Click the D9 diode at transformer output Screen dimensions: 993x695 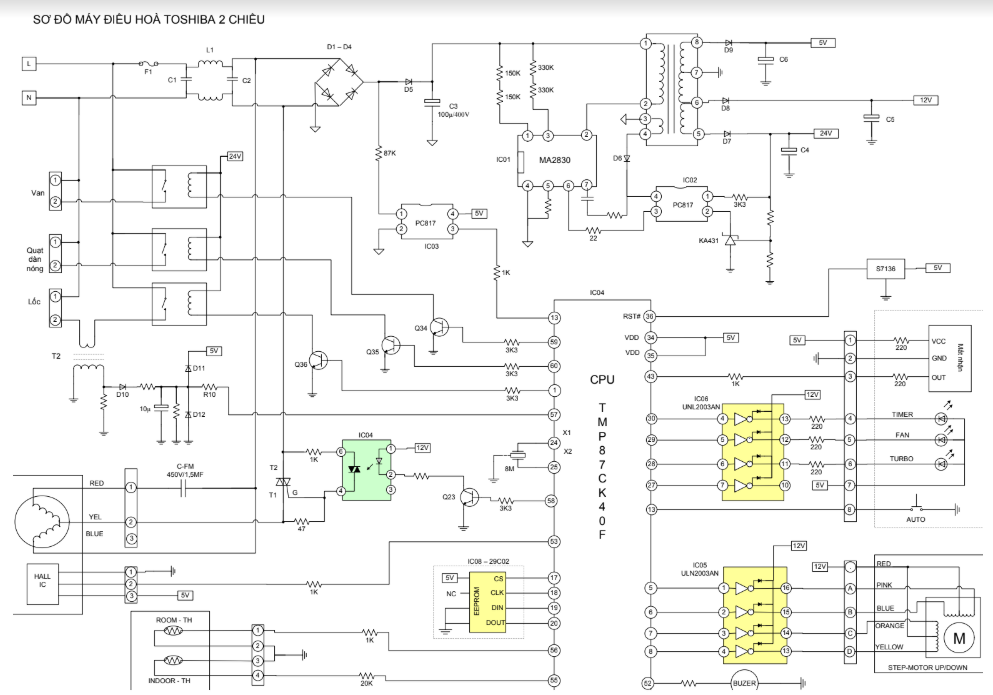[x=728, y=43]
